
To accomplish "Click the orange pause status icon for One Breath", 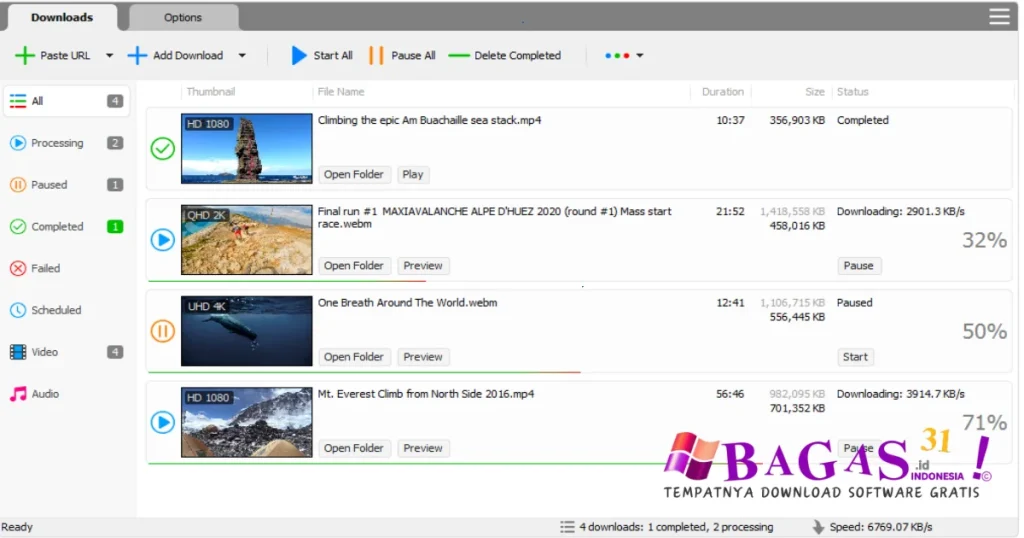I will pos(163,331).
